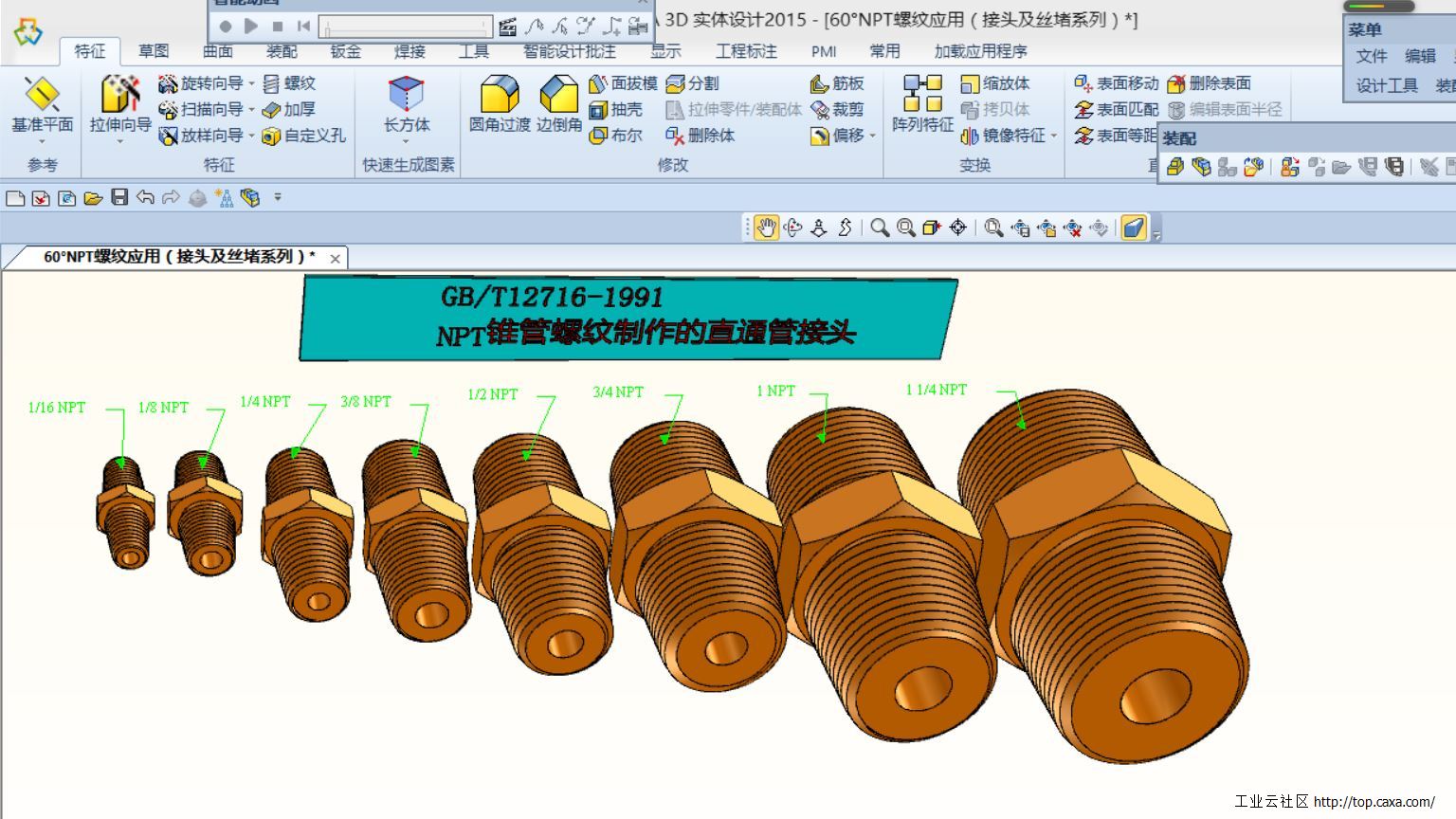Rewind animation to start
The image size is (1456, 819).
tap(303, 27)
